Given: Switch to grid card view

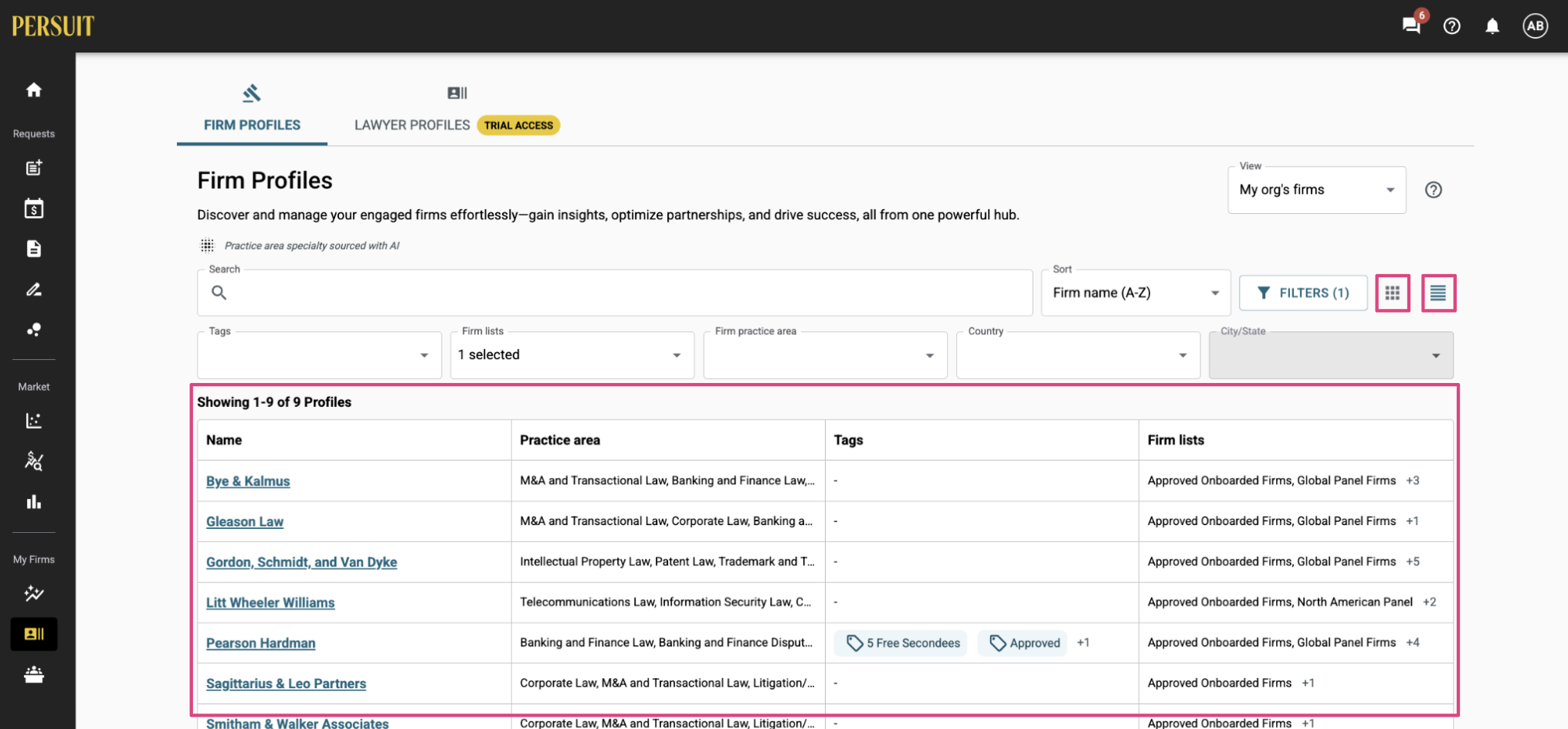Looking at the screenshot, I should pos(1393,293).
